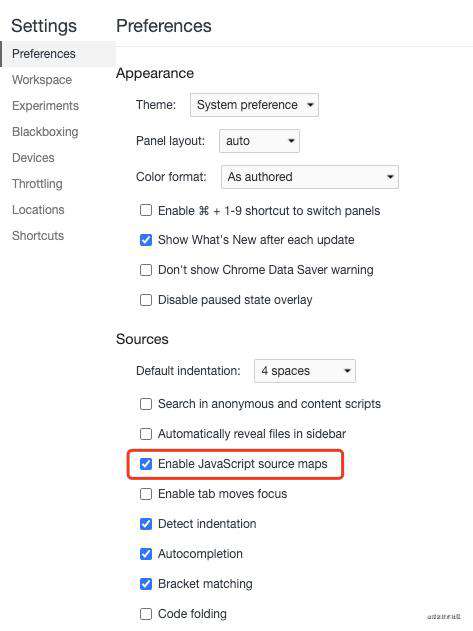Open the Experiments settings section
473x631 pixels.
(x=45, y=106)
